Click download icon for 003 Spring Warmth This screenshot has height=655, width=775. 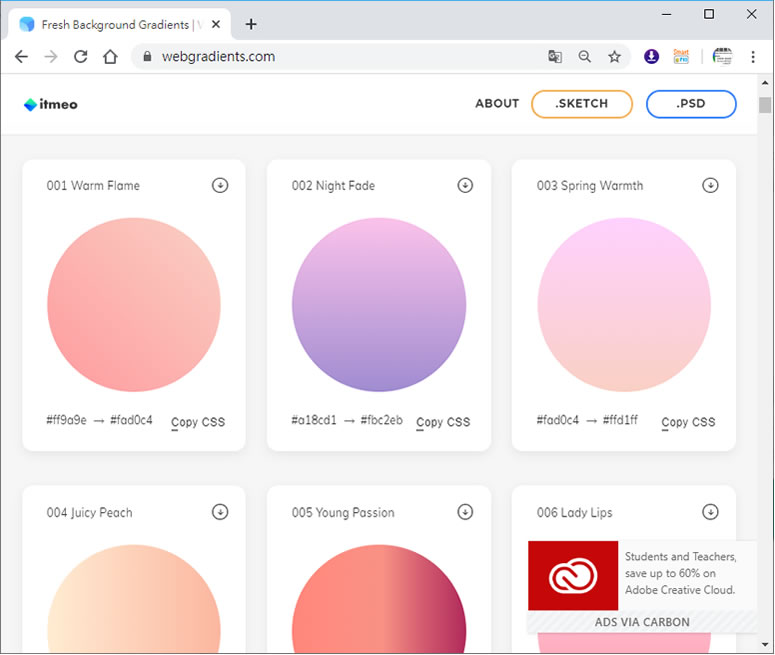[710, 185]
